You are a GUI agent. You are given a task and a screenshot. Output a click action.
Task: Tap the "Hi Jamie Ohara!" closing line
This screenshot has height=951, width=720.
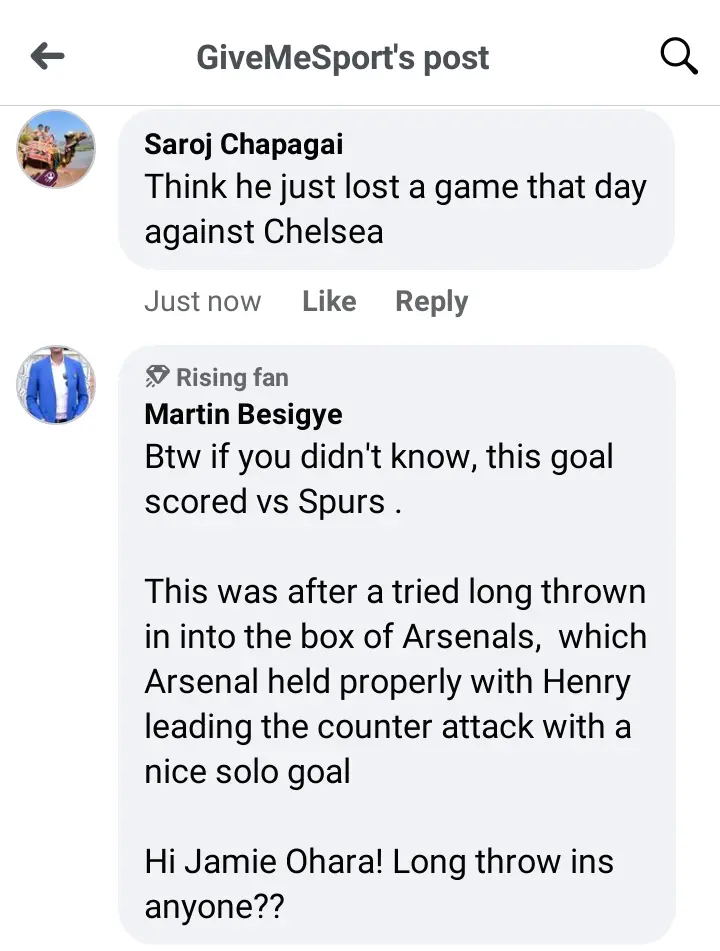point(379,861)
